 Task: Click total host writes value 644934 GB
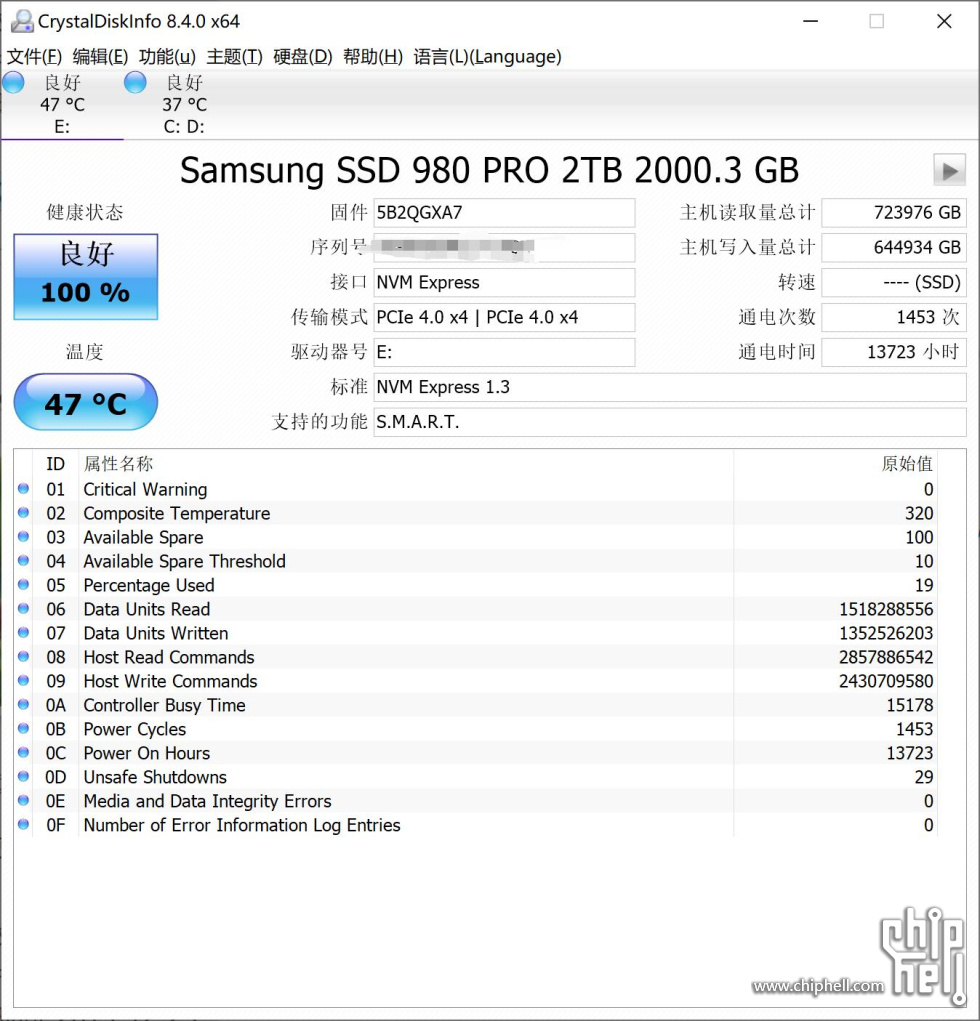click(893, 247)
